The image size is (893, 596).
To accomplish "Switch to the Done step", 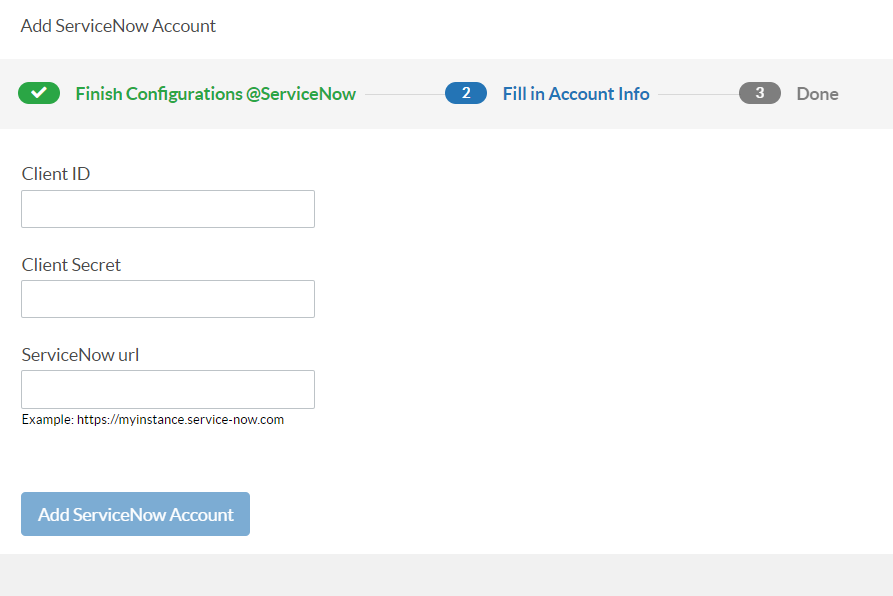I will (817, 93).
